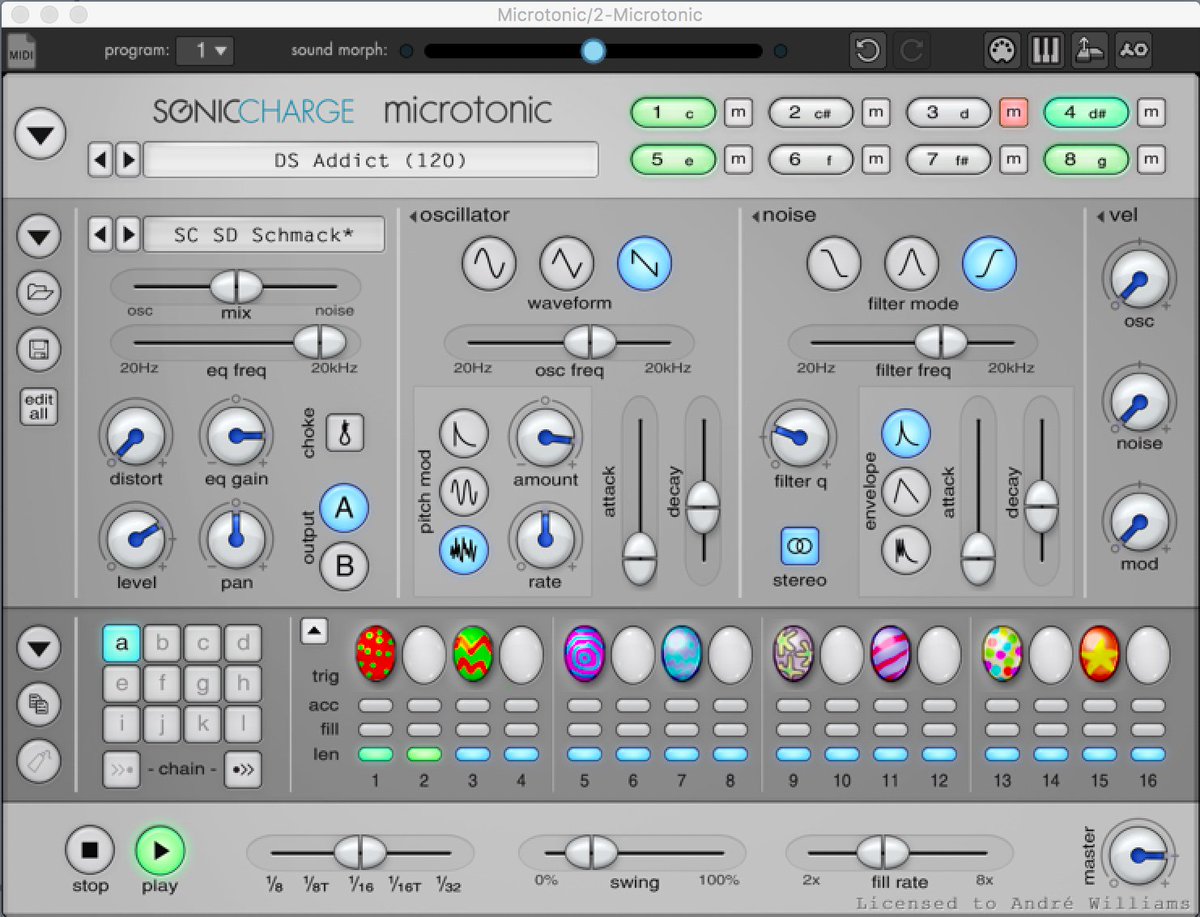Go to next preset after DS Addict
This screenshot has width=1200, height=917.
[127, 160]
